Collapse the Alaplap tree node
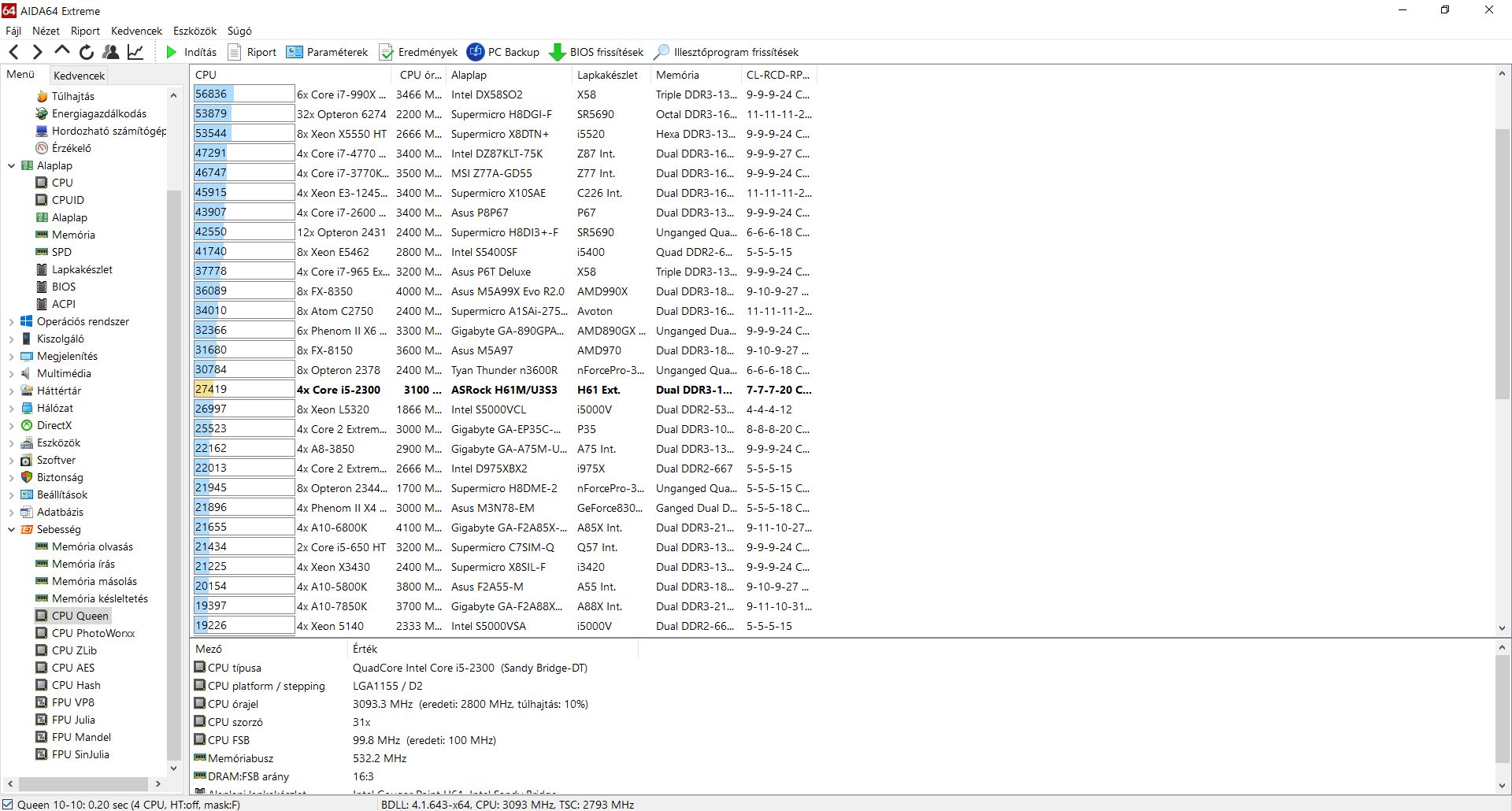The width and height of the screenshot is (1512, 811). coord(11,165)
